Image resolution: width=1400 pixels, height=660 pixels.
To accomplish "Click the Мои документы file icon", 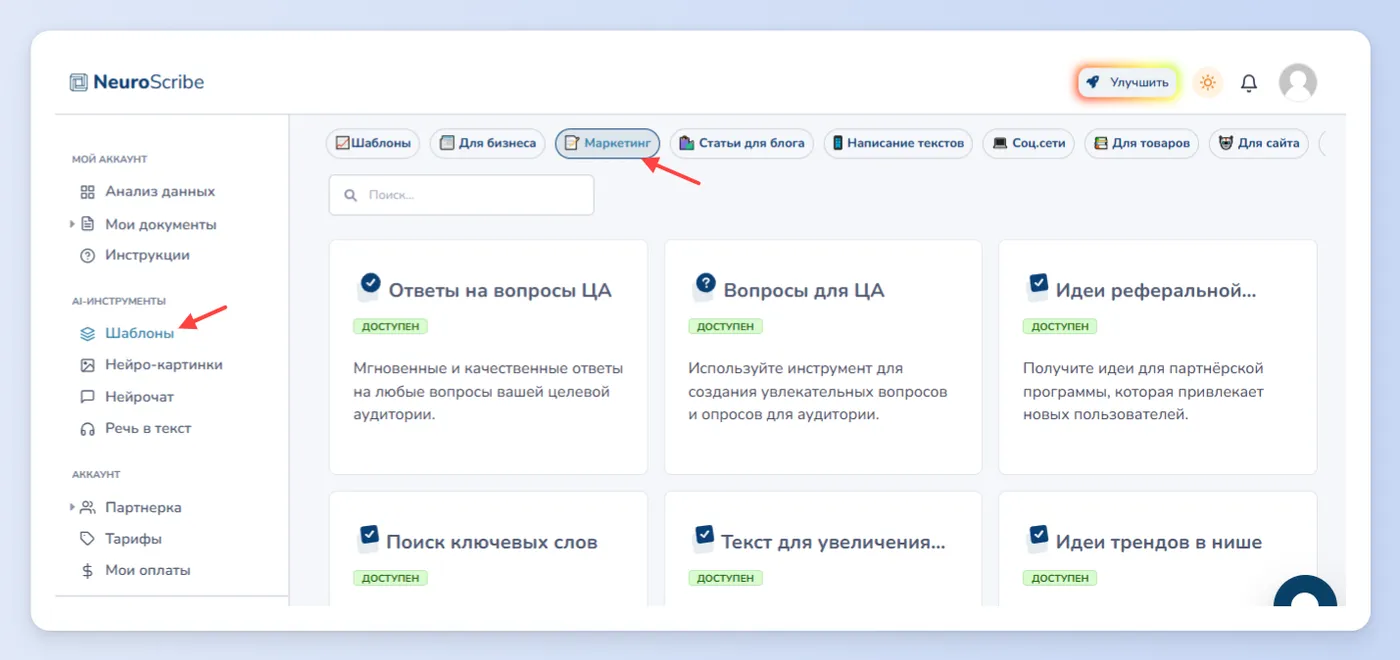I will point(87,224).
